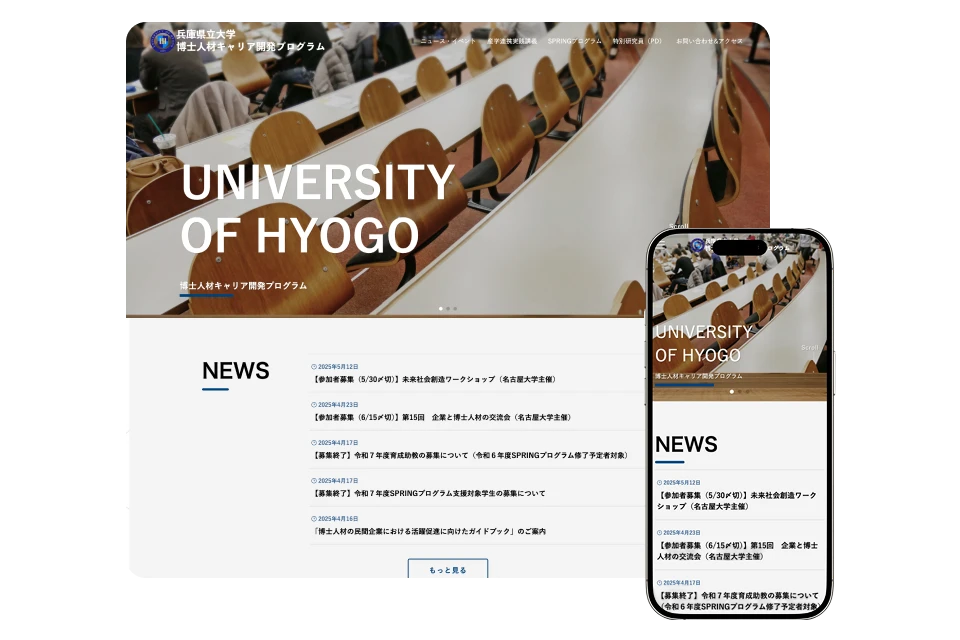Image resolution: width=960 pixels, height=640 pixels.
Task: Click UNIVERSITY OF HYOGO headline on desktop hero
Action: coord(317,208)
